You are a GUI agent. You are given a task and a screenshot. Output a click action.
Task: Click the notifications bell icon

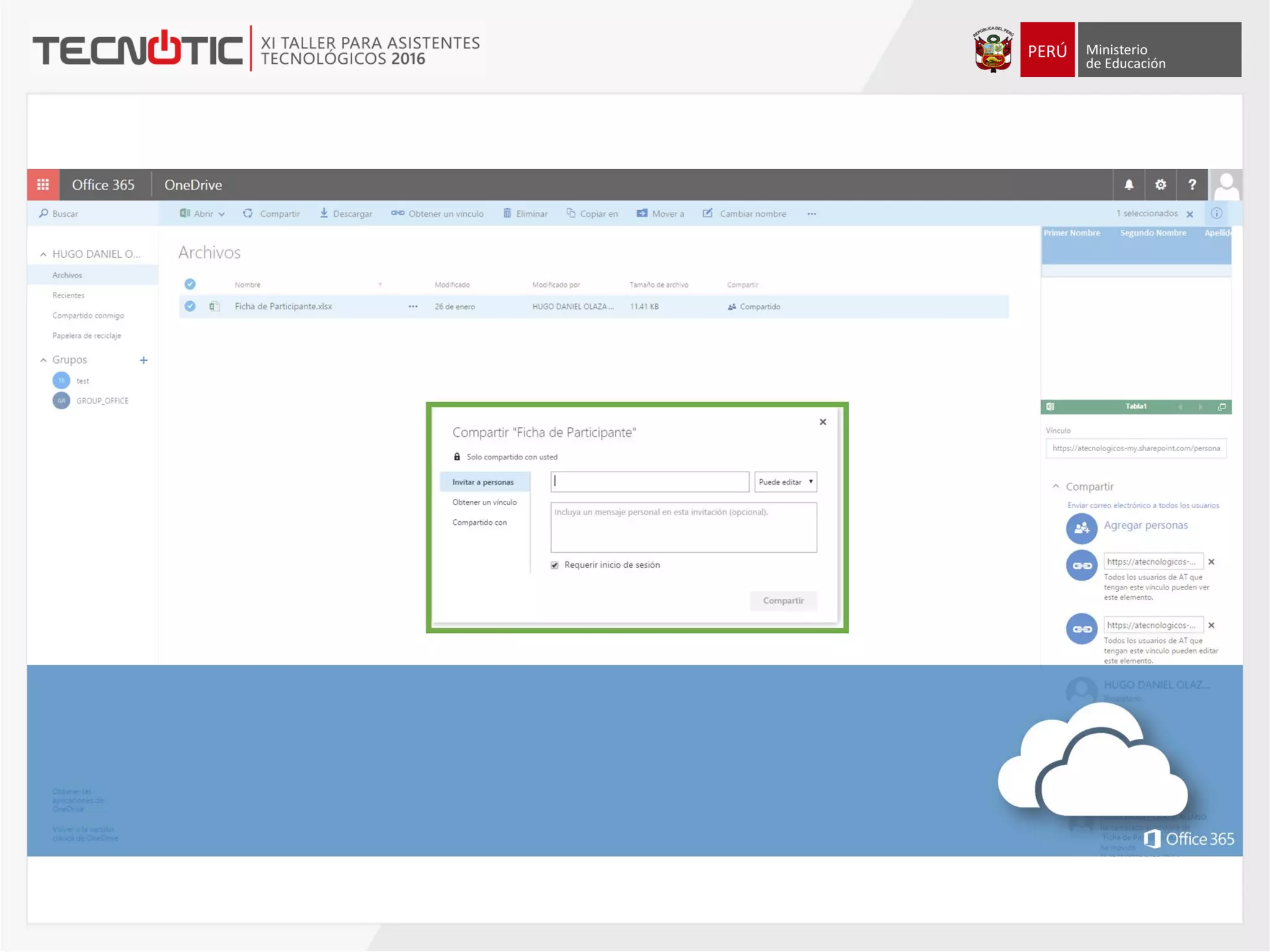1129,185
